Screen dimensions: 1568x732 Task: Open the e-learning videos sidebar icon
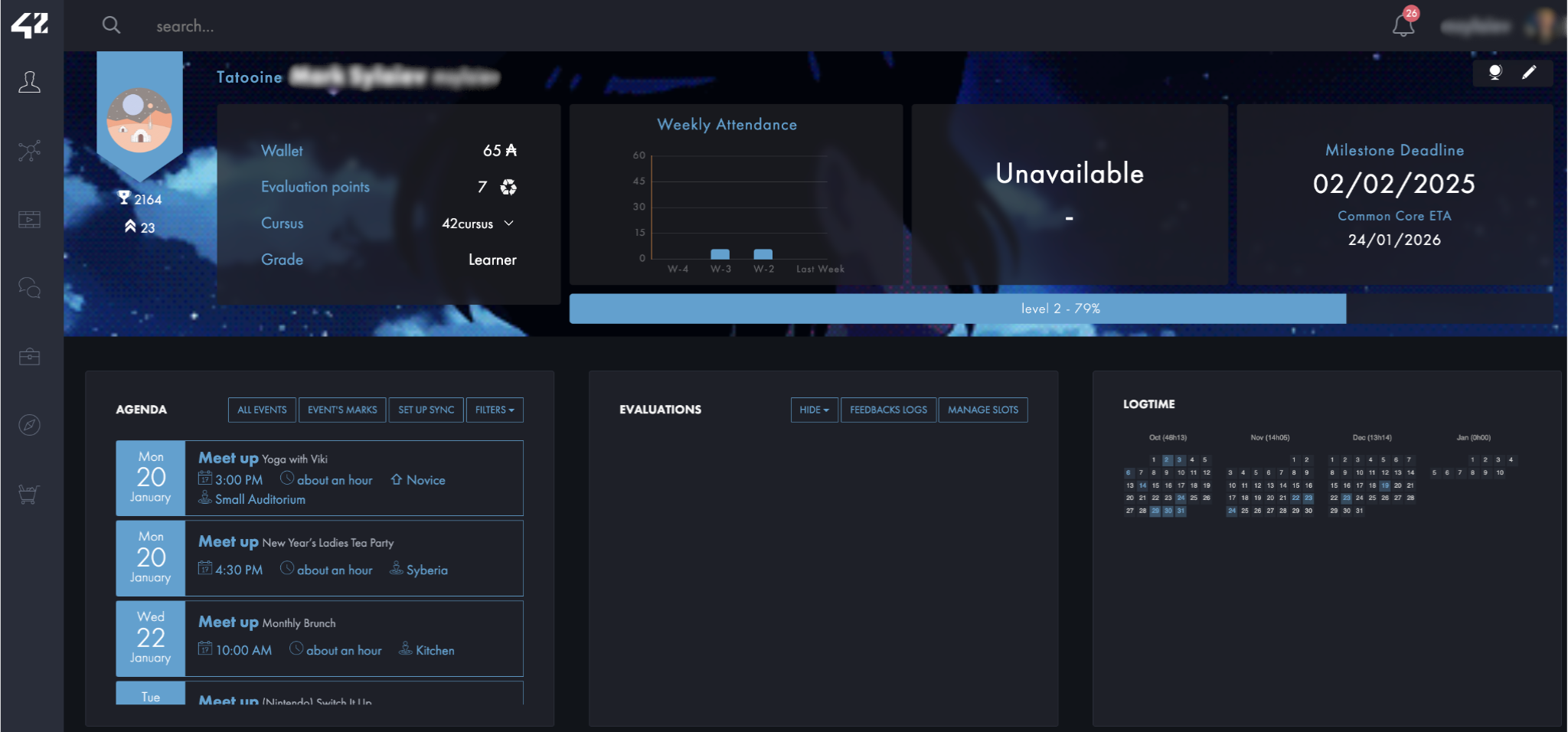[x=30, y=220]
